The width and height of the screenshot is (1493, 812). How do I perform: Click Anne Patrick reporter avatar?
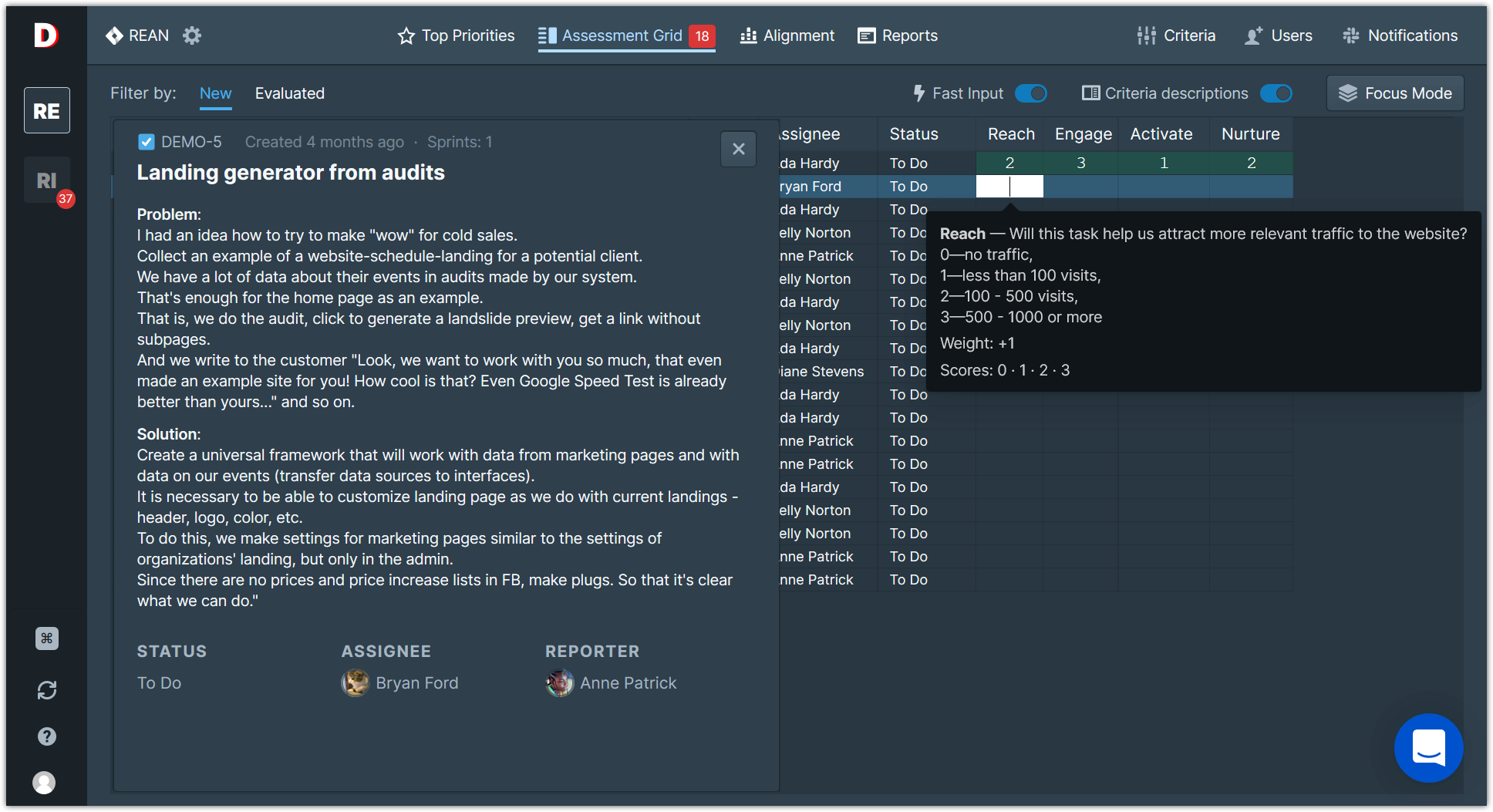560,683
